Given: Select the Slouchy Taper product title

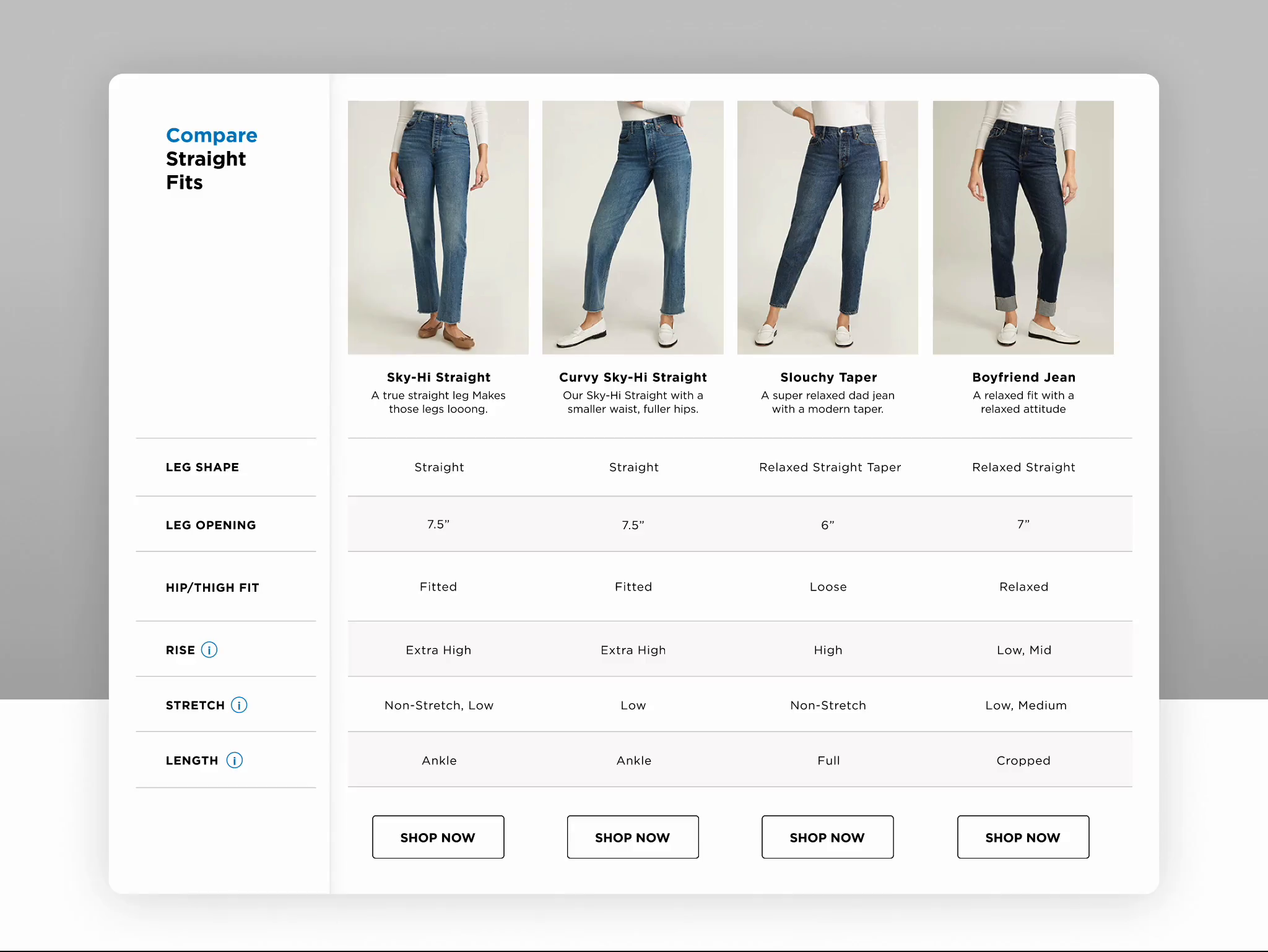Looking at the screenshot, I should 828,377.
